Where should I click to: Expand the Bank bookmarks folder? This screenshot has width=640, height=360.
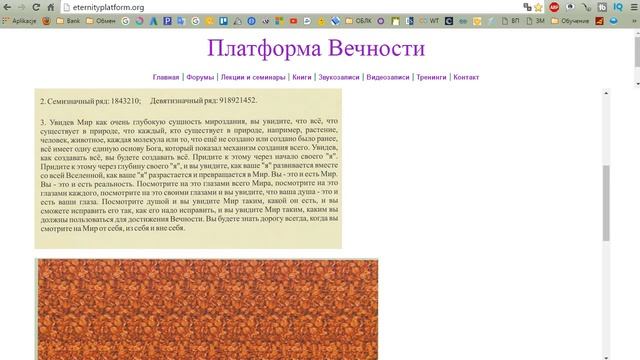coord(68,21)
